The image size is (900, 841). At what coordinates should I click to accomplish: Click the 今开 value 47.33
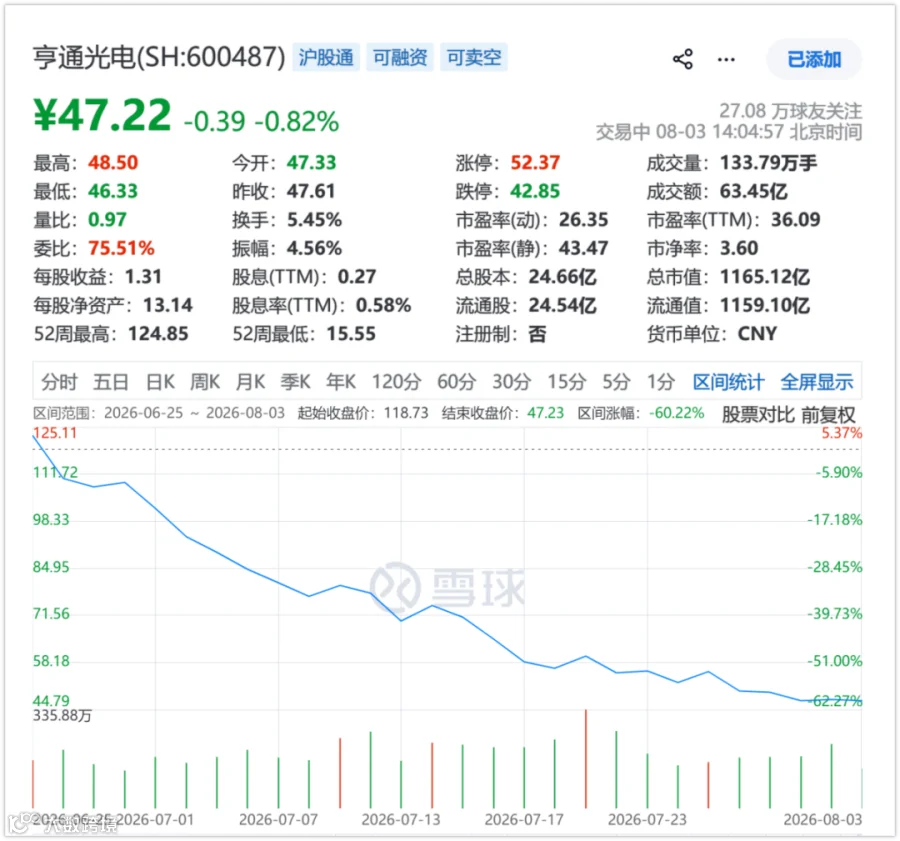(312, 163)
